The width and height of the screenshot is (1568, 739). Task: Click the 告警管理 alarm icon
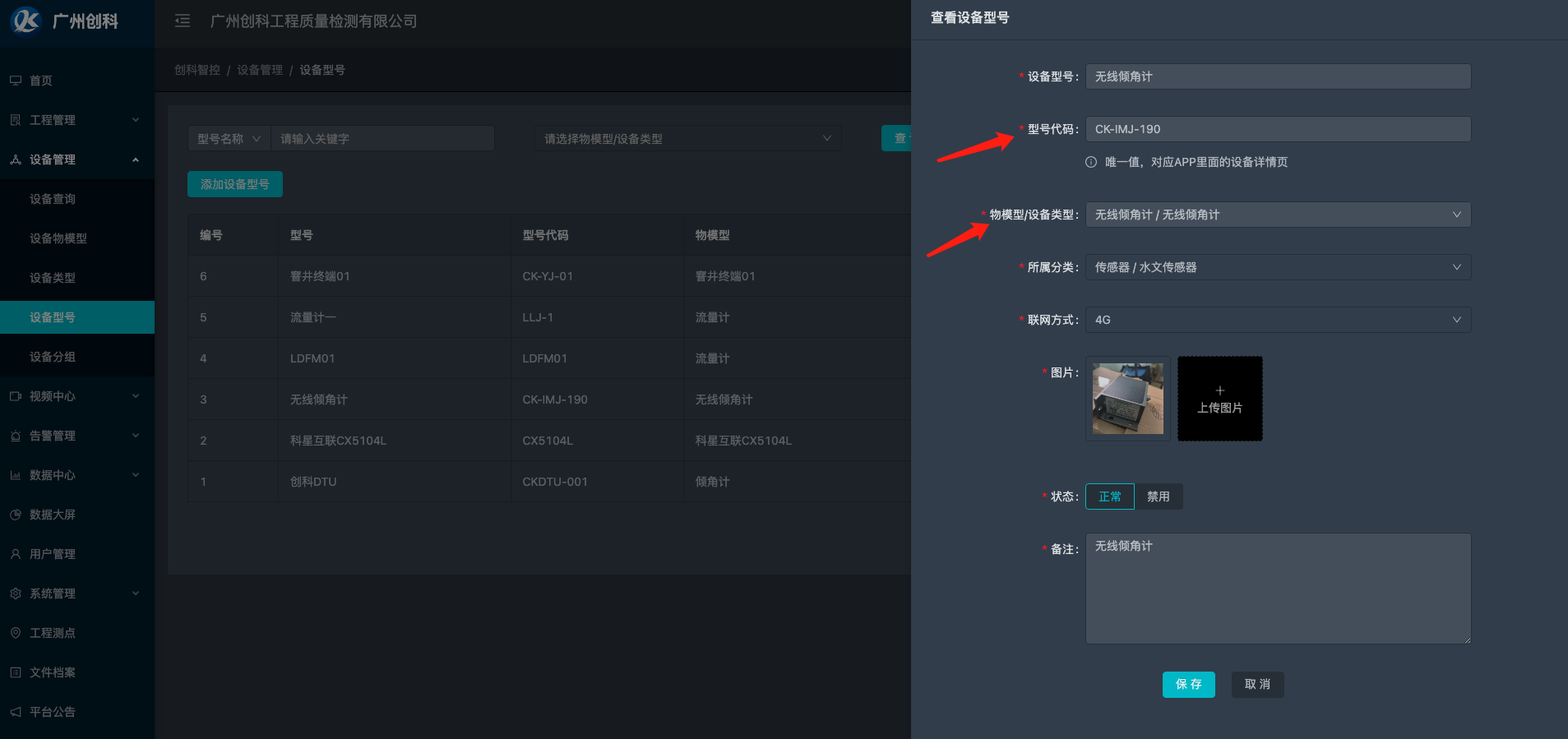16,436
